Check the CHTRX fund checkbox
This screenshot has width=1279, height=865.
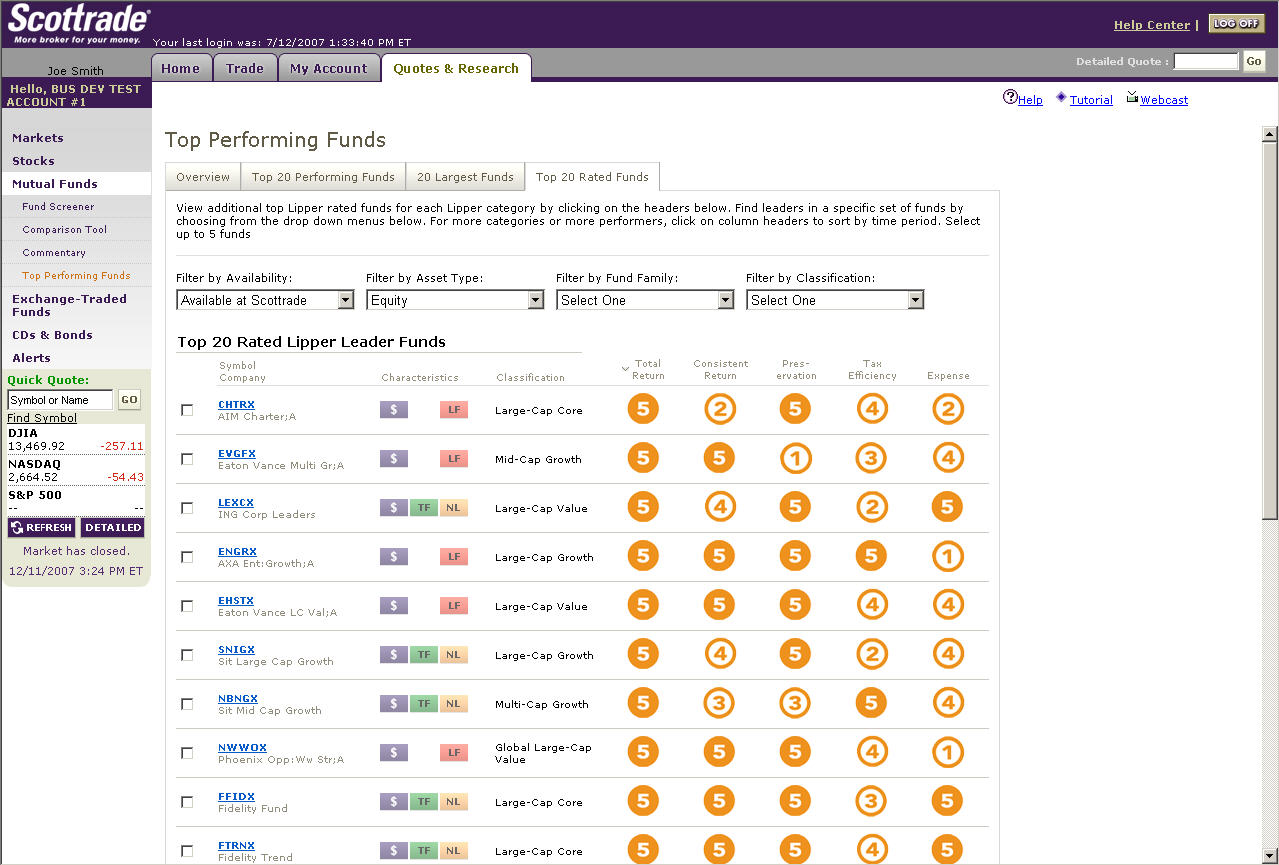tap(187, 410)
